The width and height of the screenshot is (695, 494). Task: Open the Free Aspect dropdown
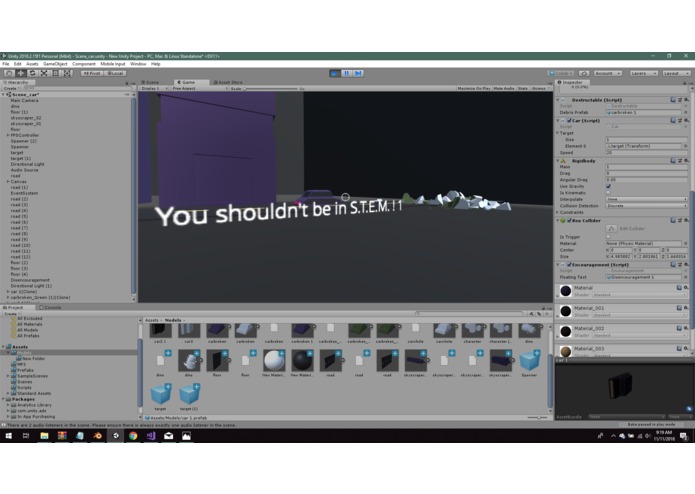point(199,88)
